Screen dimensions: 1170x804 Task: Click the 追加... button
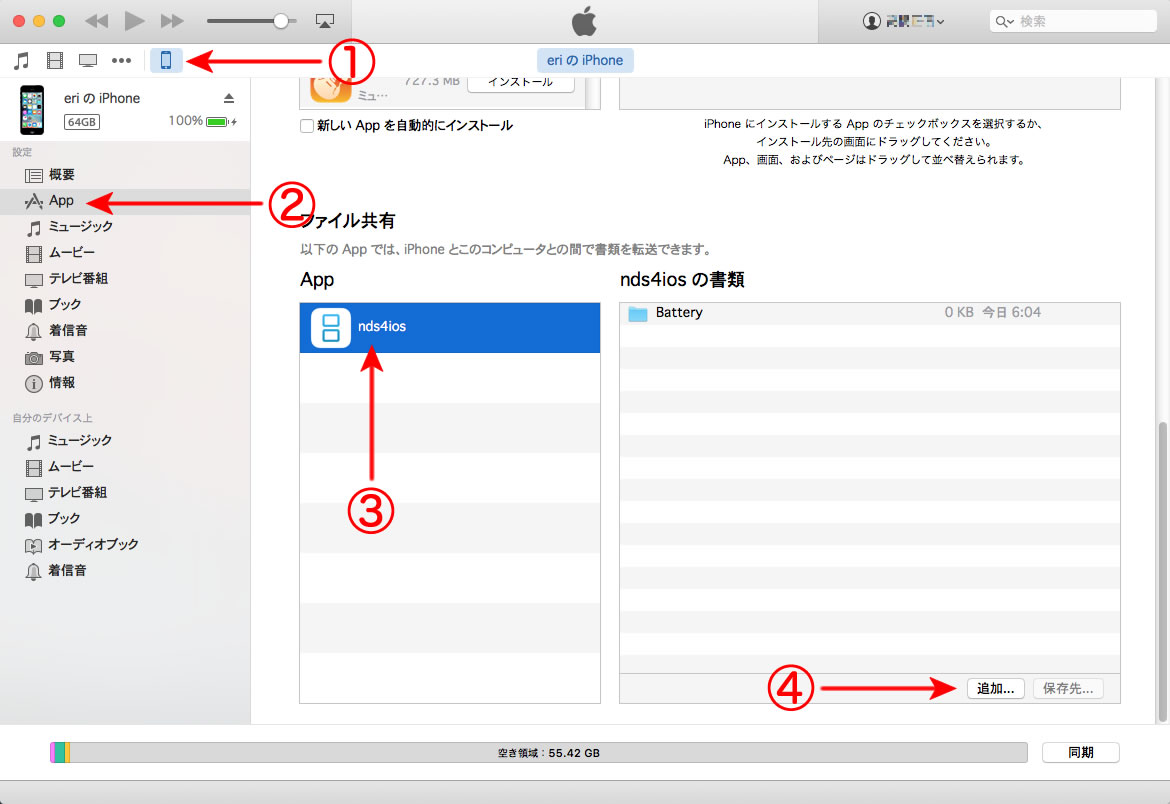[x=995, y=688]
